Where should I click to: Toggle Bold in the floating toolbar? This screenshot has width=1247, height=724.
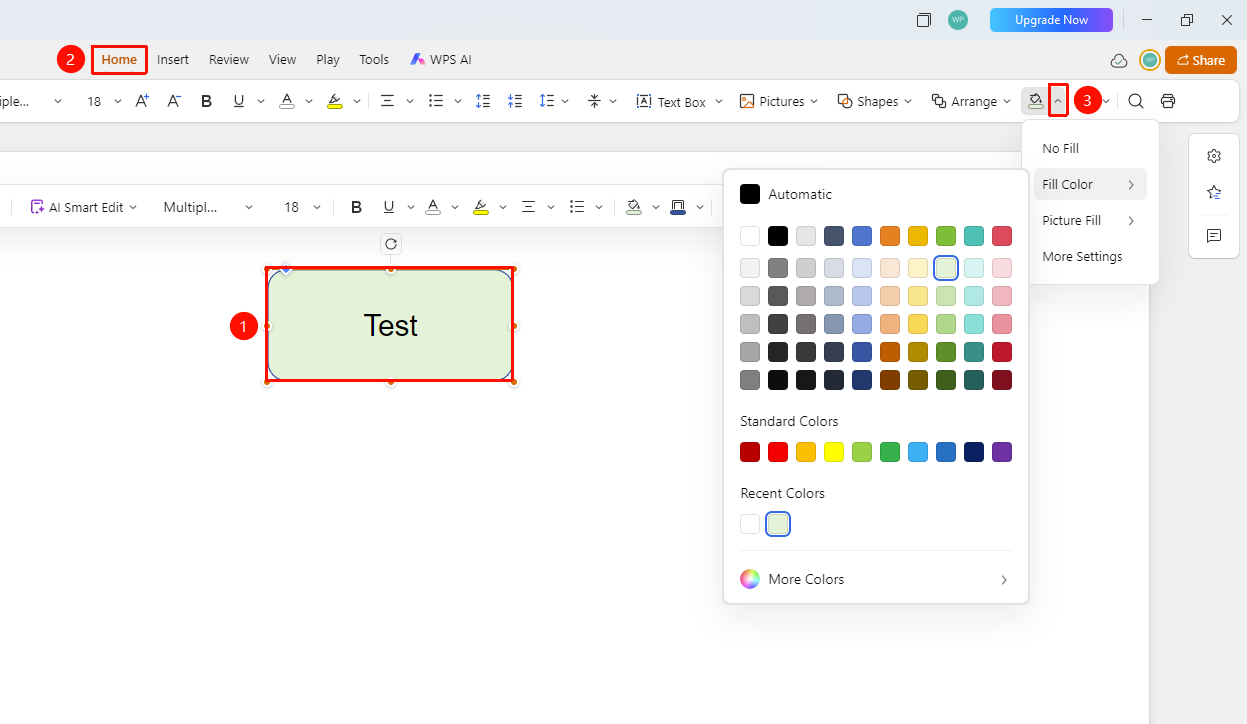pos(356,207)
